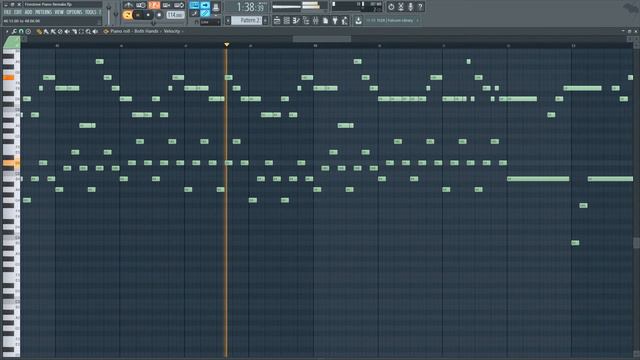Open the Both Hands target channel selector
Viewport: 640px width, 360px height.
146,31
